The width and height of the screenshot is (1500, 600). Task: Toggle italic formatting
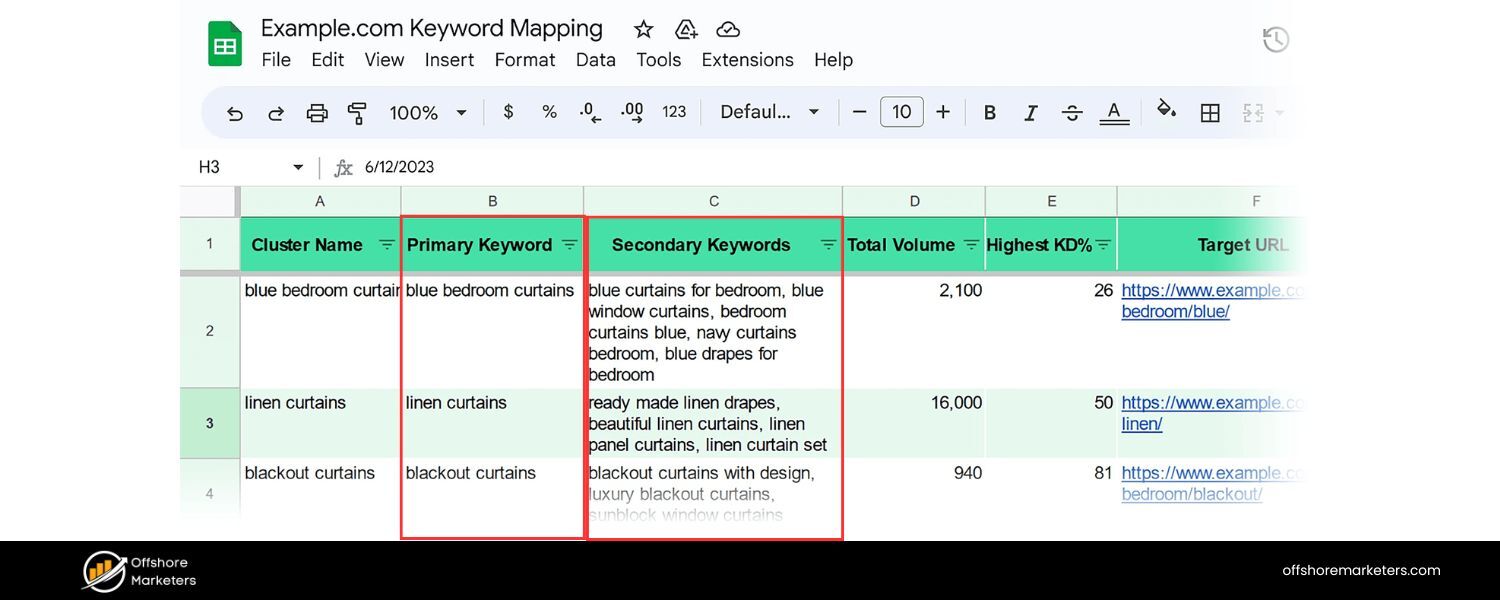coord(1031,112)
